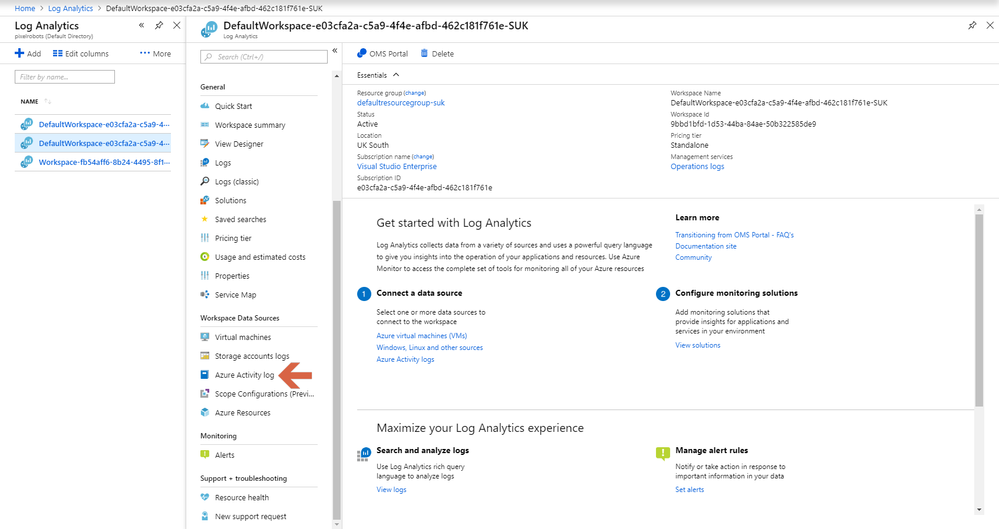Open Windows, Linux and other sources
999x529 pixels.
(x=429, y=347)
